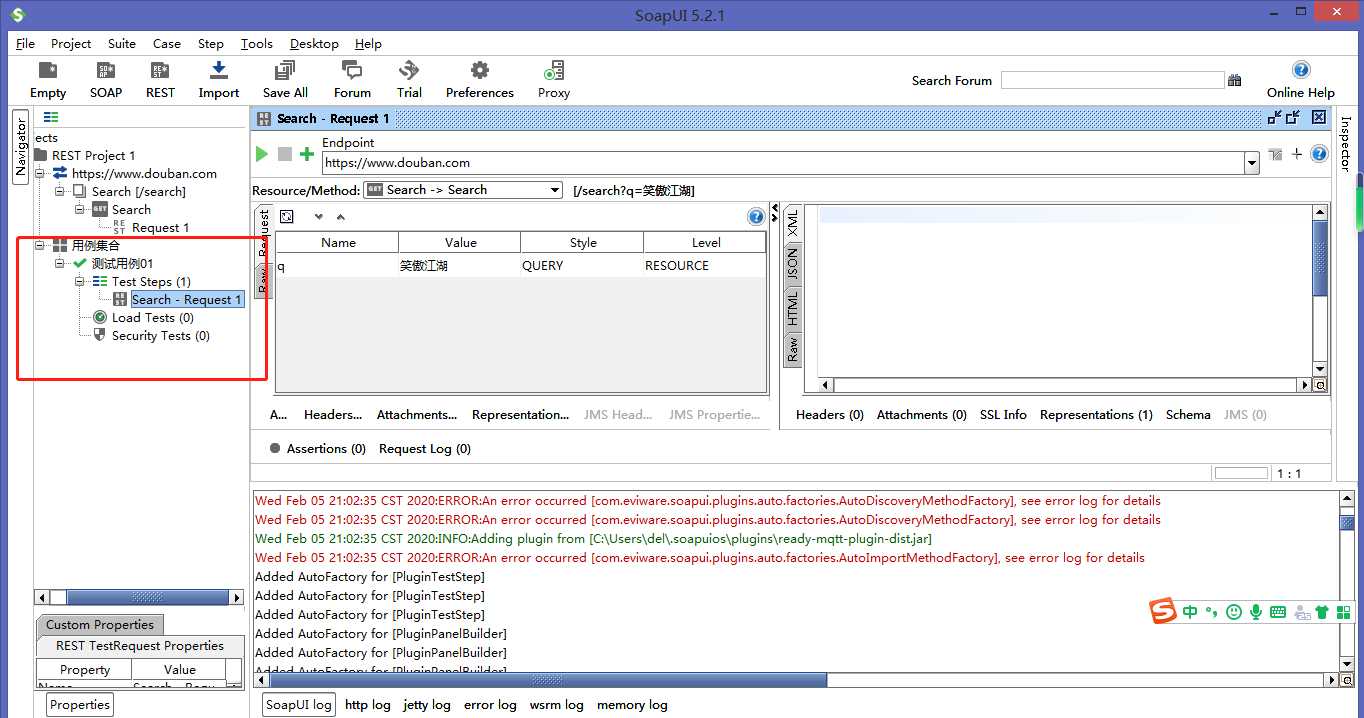This screenshot has height=718, width=1364.
Task: Open Online Help icon
Action: click(x=1301, y=70)
